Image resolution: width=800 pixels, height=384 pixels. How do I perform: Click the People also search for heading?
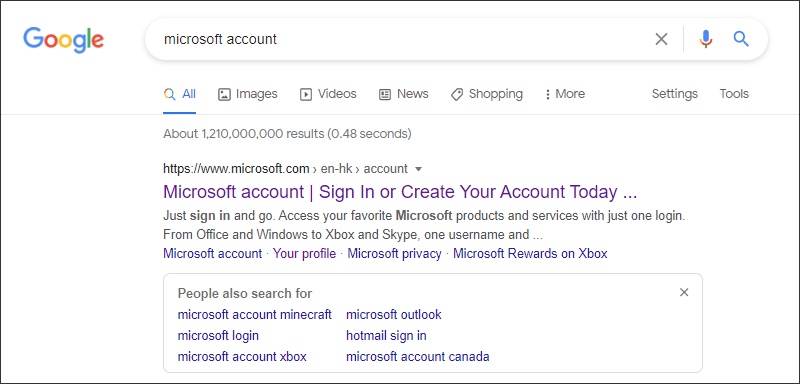coord(245,293)
